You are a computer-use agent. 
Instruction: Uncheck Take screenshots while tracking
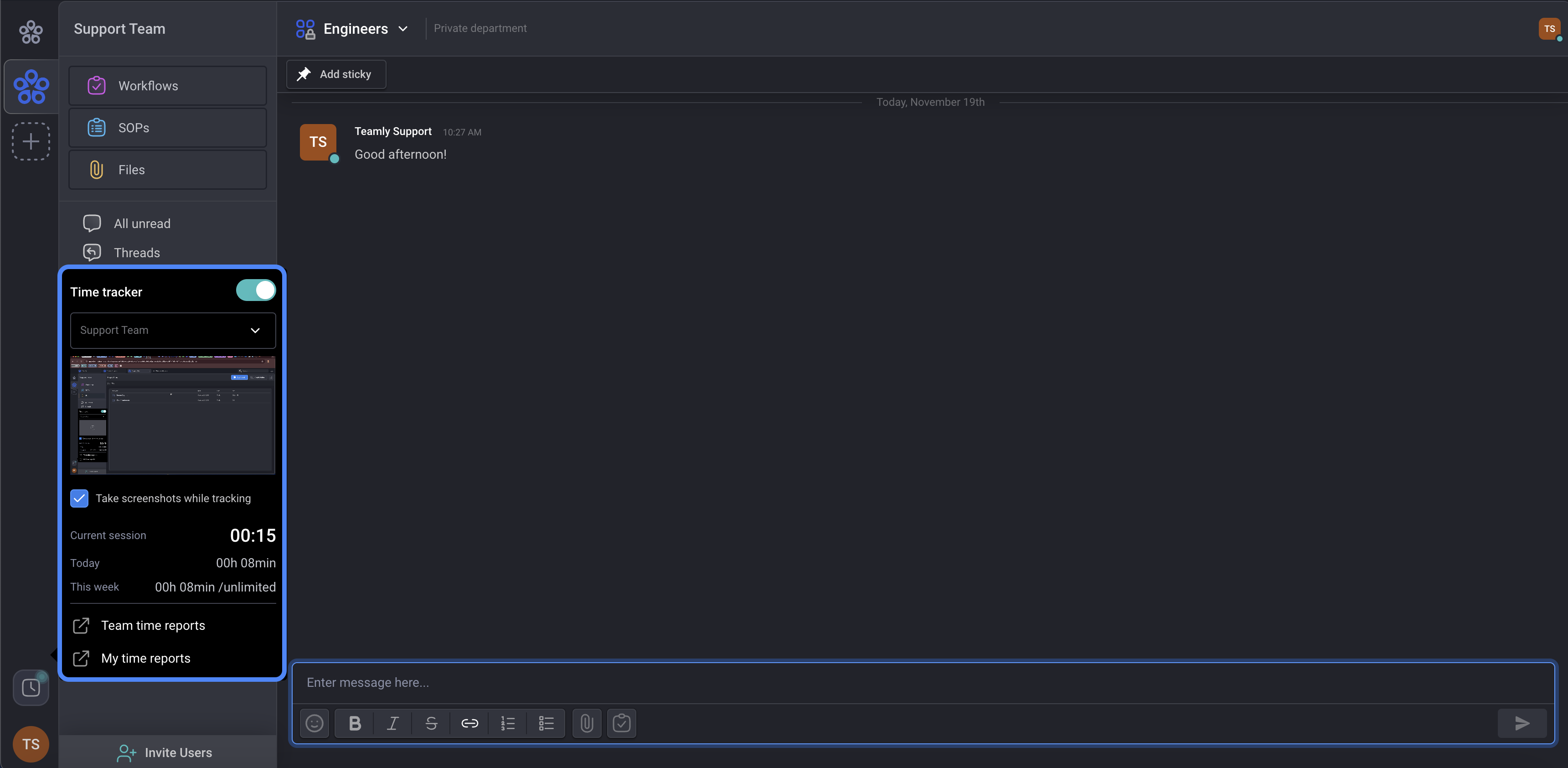tap(79, 498)
